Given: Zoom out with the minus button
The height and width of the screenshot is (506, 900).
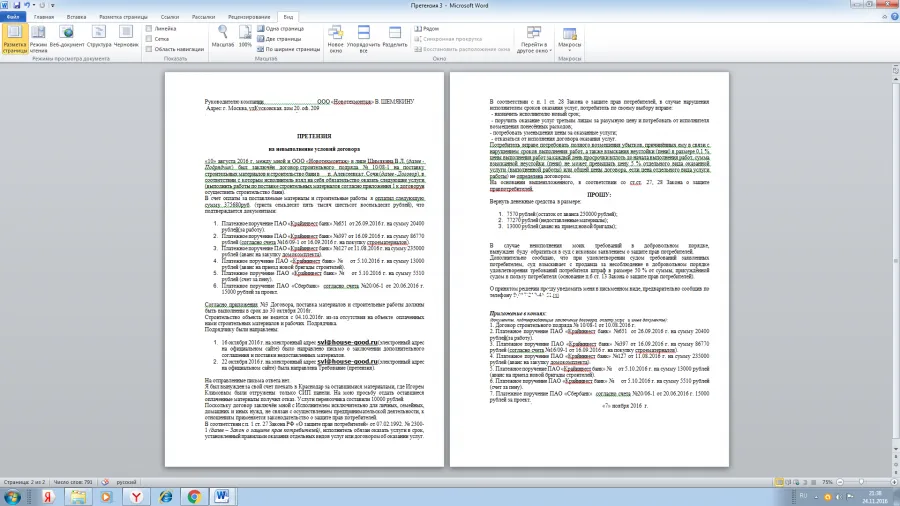Looking at the screenshot, I should point(840,482).
